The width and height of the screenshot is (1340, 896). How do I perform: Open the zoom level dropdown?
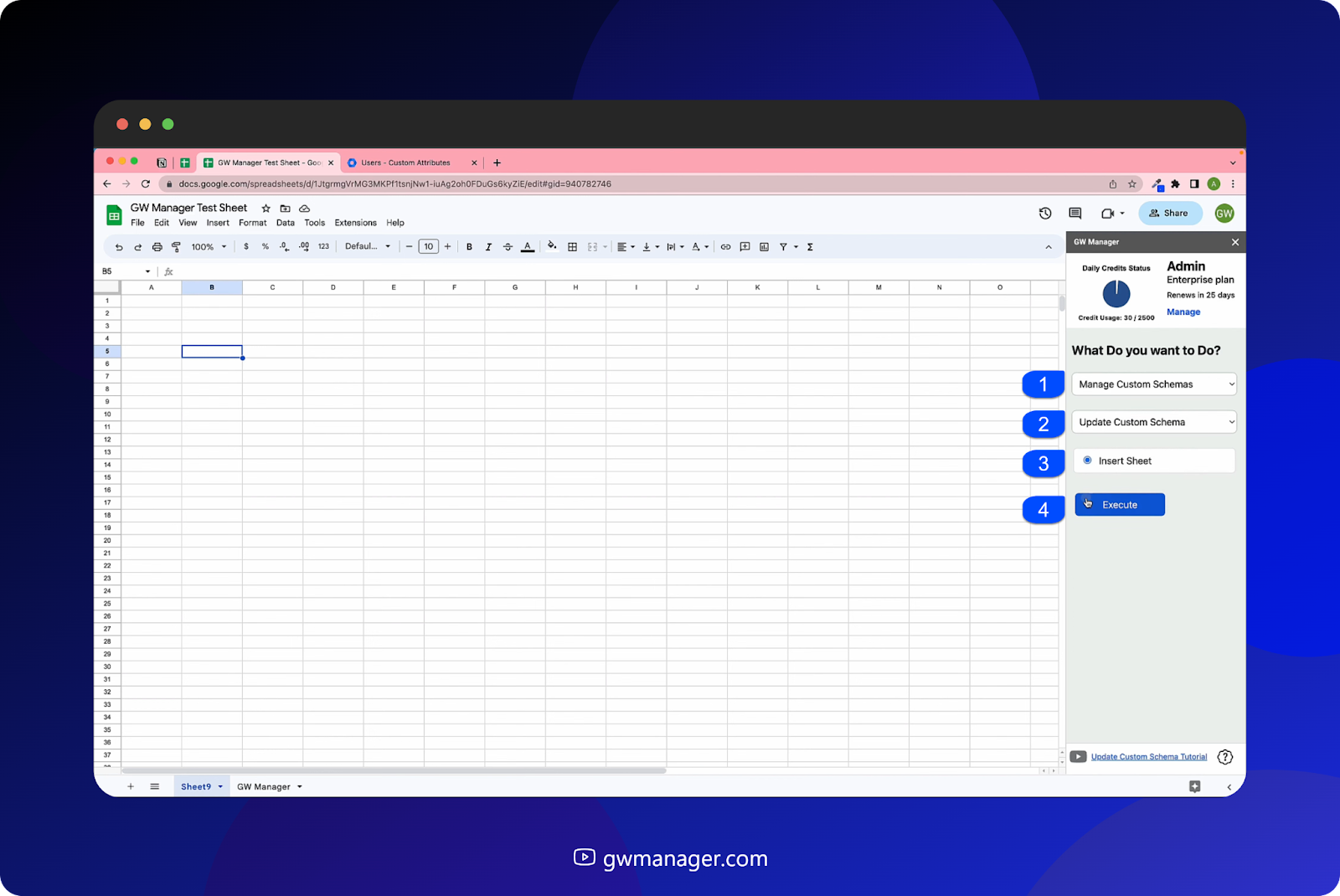click(x=206, y=246)
